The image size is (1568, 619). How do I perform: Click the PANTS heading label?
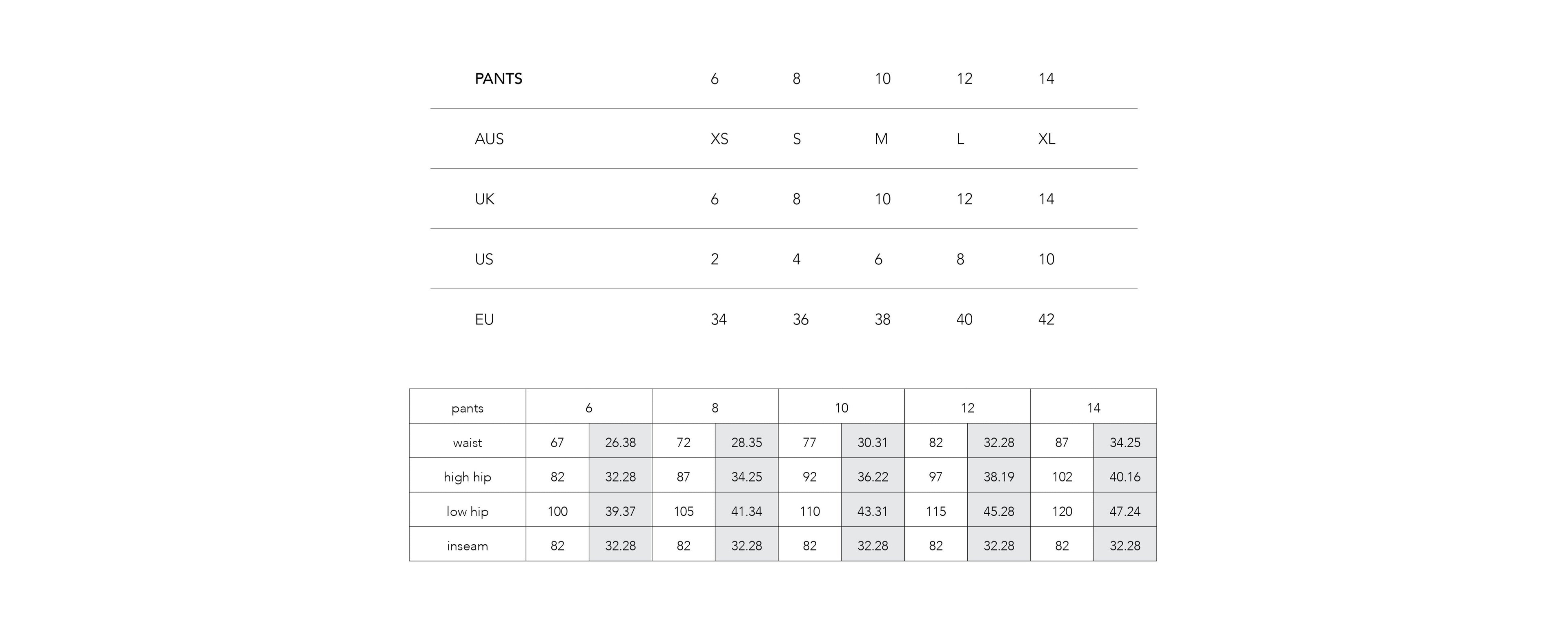(x=498, y=78)
